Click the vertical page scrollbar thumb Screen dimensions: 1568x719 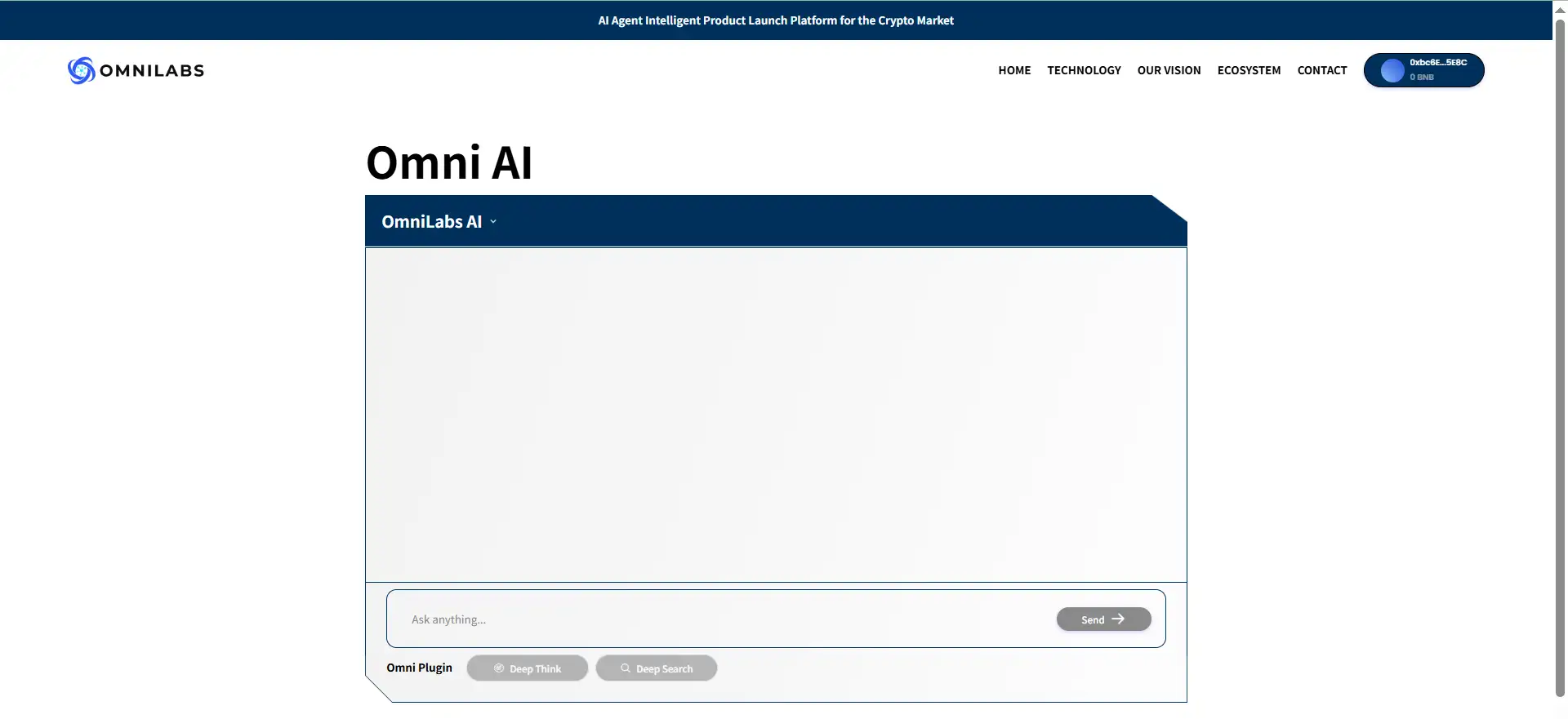tap(1560, 359)
